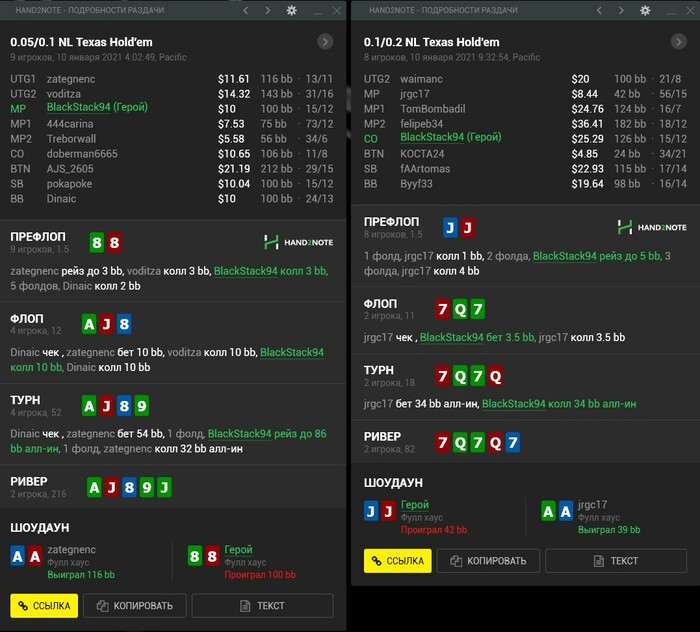
Task: Click Герой link in left showdown
Action: (238, 550)
